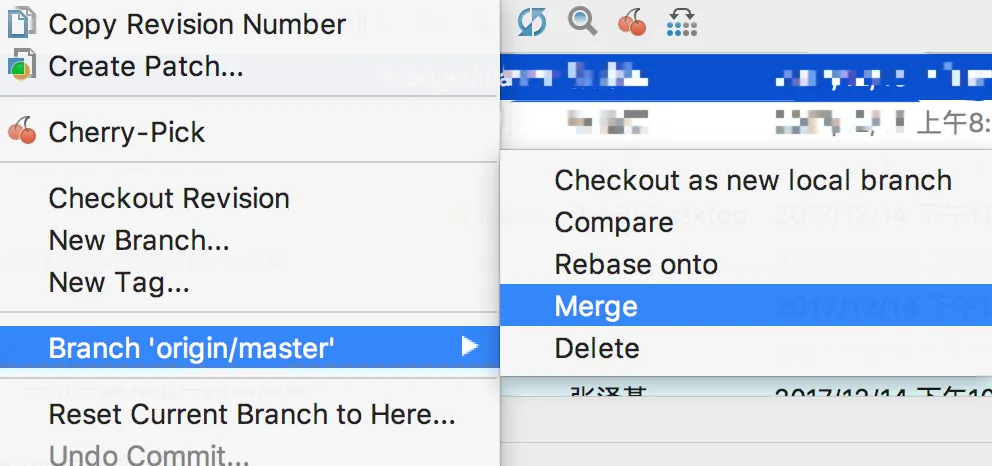The width and height of the screenshot is (992, 466).
Task: Choose Checkout Revision in context menu
Action: (169, 198)
